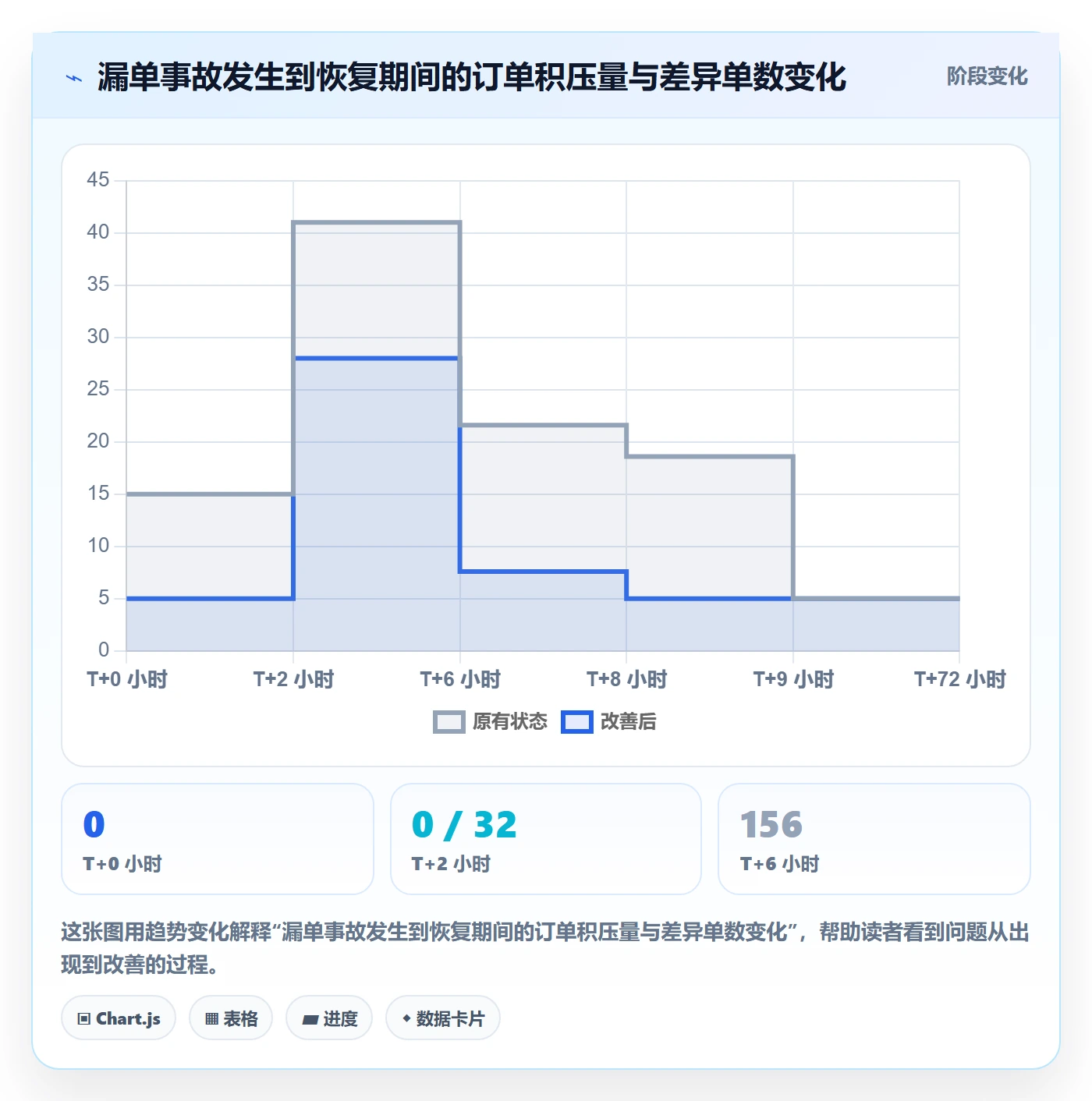Click the 35 tick on the y-axis

click(x=98, y=285)
